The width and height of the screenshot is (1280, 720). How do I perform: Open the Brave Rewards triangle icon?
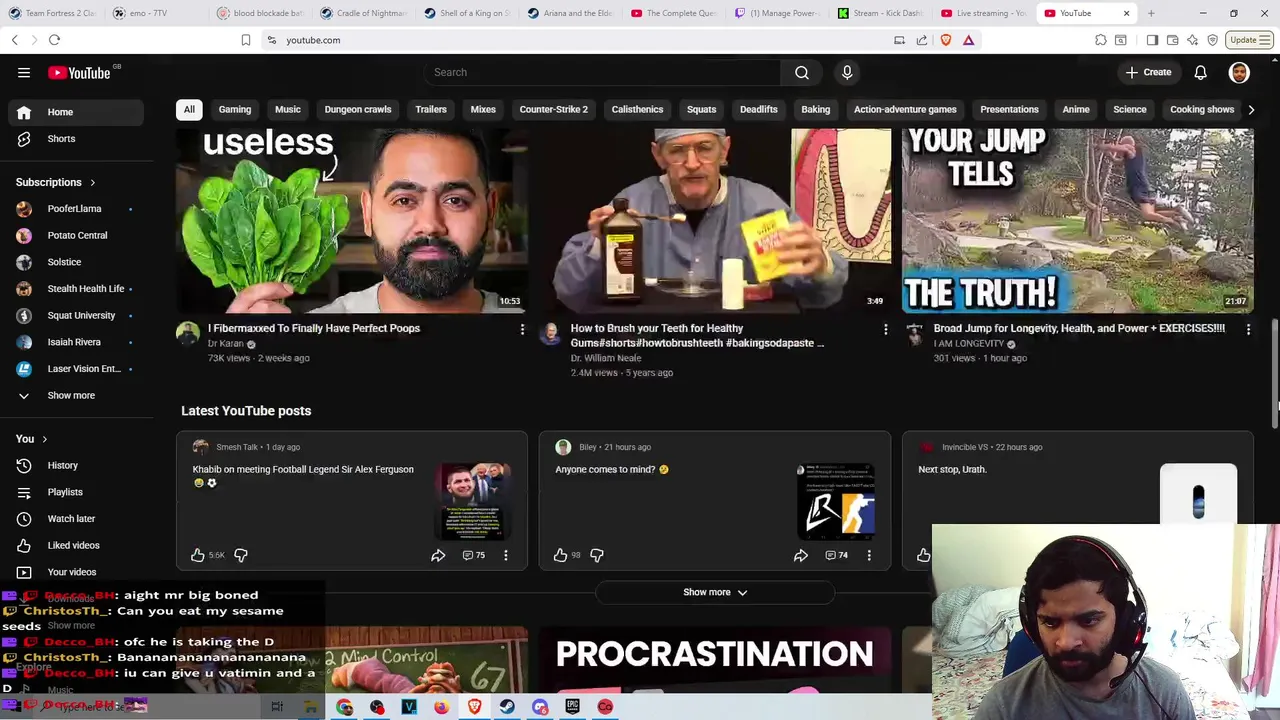point(969,40)
